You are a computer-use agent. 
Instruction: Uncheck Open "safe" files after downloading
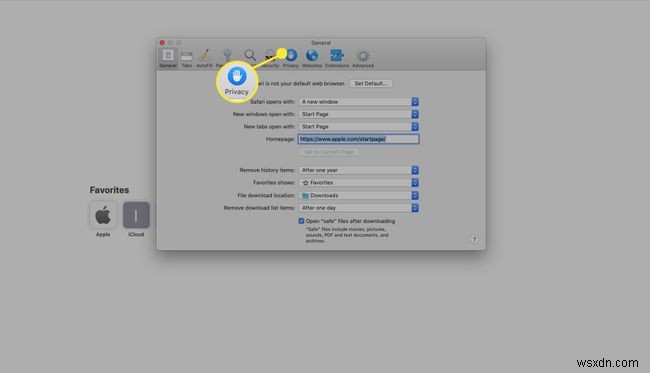pos(301,221)
